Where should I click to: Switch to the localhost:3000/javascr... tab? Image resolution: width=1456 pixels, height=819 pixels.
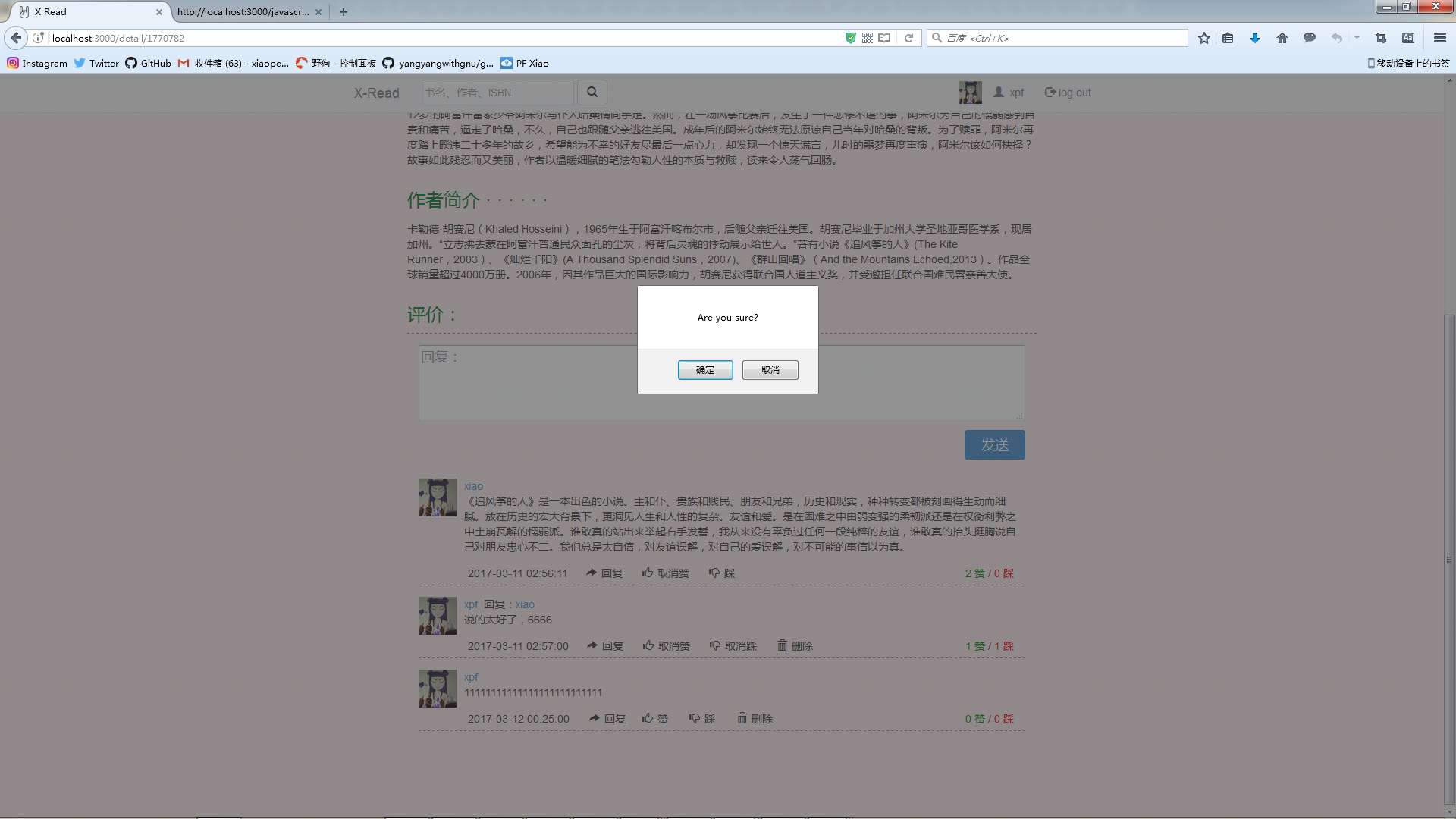243,12
